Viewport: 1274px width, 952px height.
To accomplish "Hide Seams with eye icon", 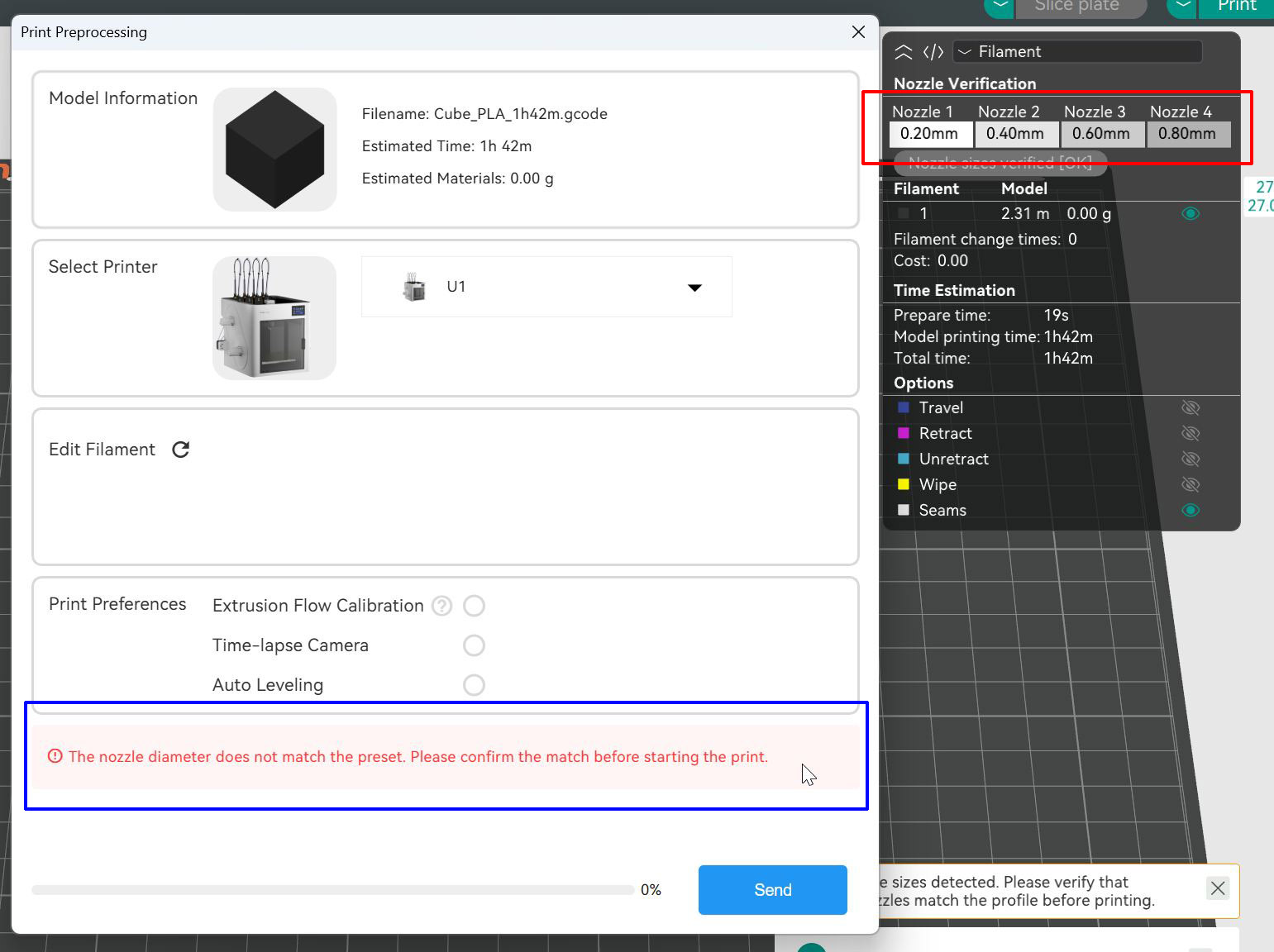I will [x=1190, y=510].
